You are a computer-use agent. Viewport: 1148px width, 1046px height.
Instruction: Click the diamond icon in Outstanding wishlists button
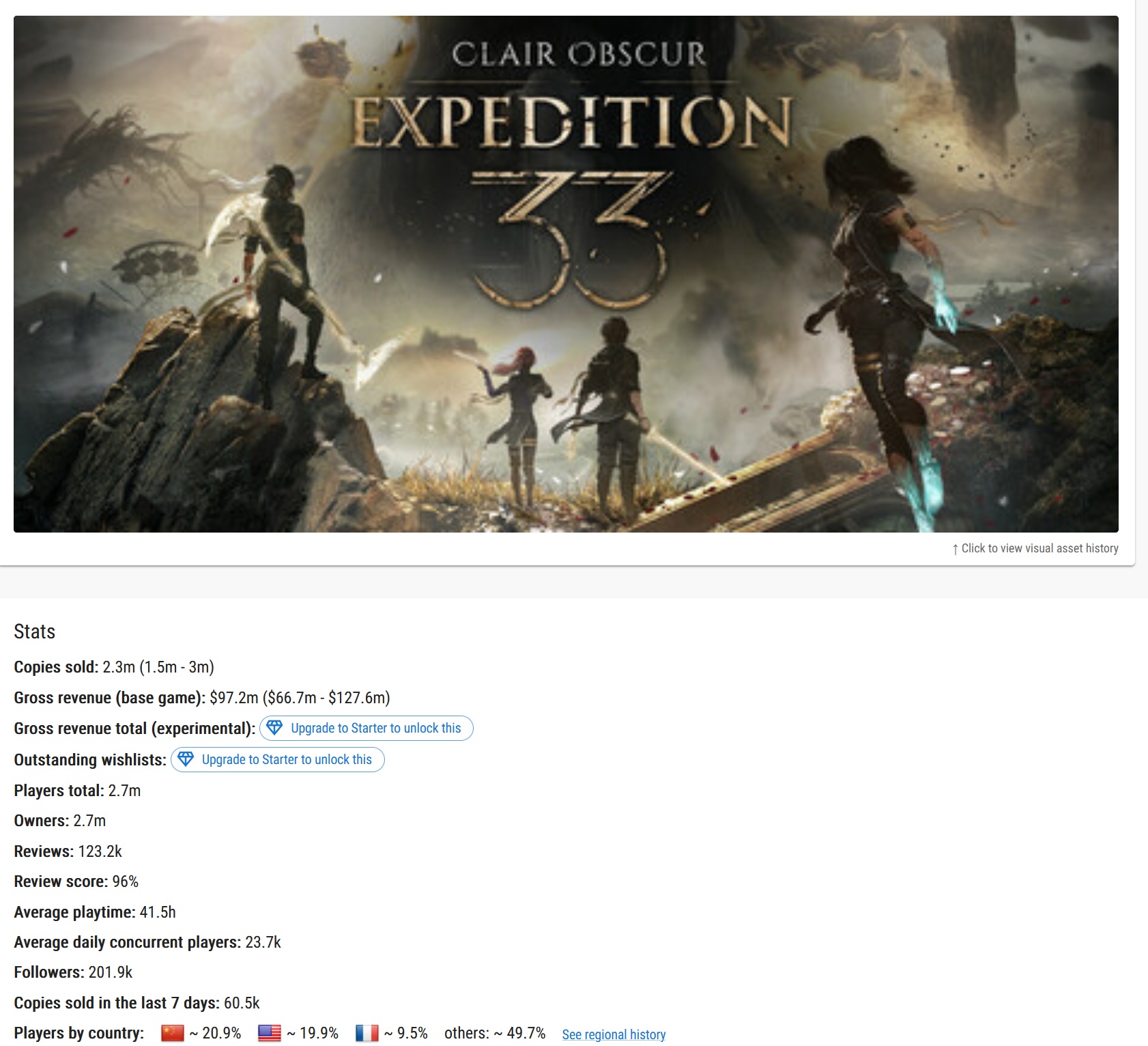pos(186,759)
